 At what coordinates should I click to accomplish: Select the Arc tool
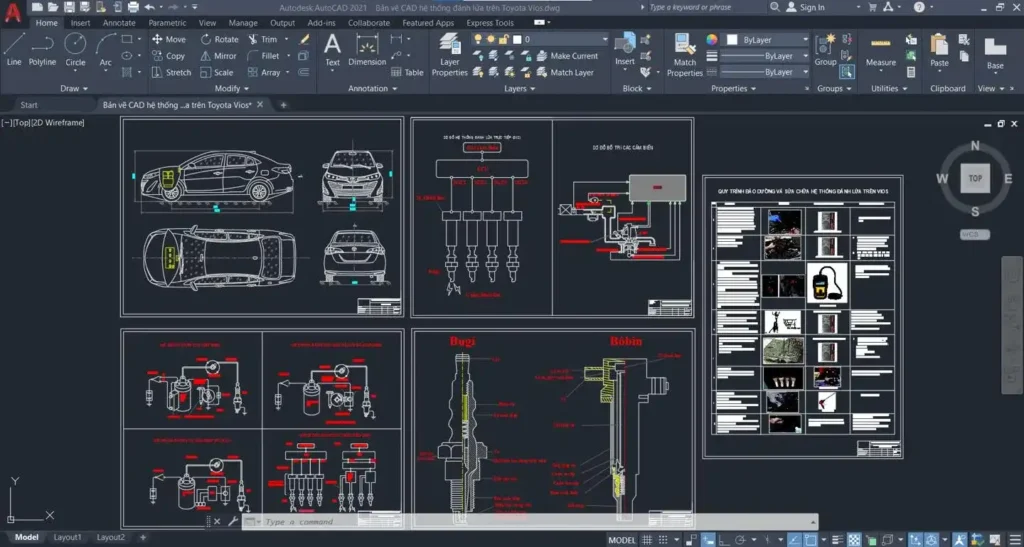pos(106,50)
